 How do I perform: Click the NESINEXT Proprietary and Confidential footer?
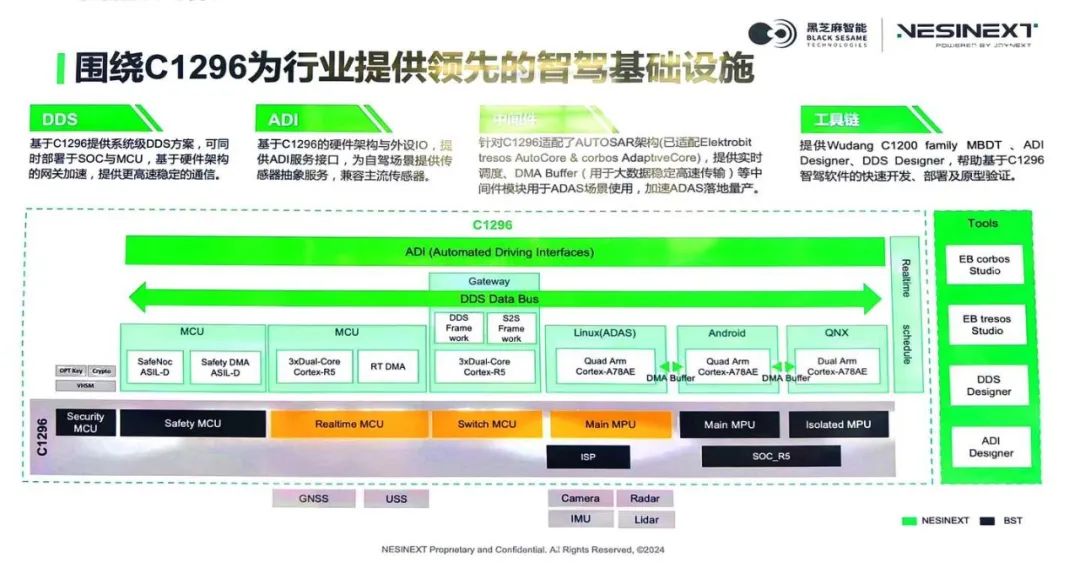coord(523,549)
